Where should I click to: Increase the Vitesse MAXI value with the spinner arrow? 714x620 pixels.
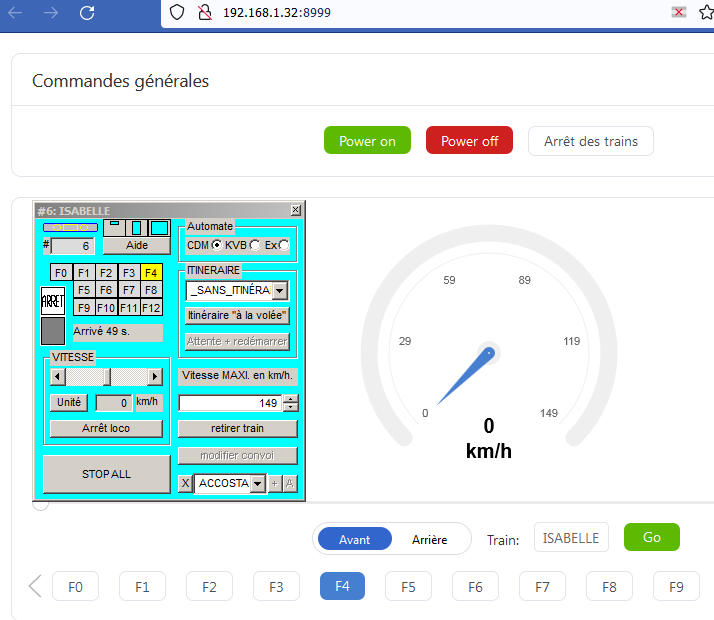pyautogui.click(x=291, y=399)
